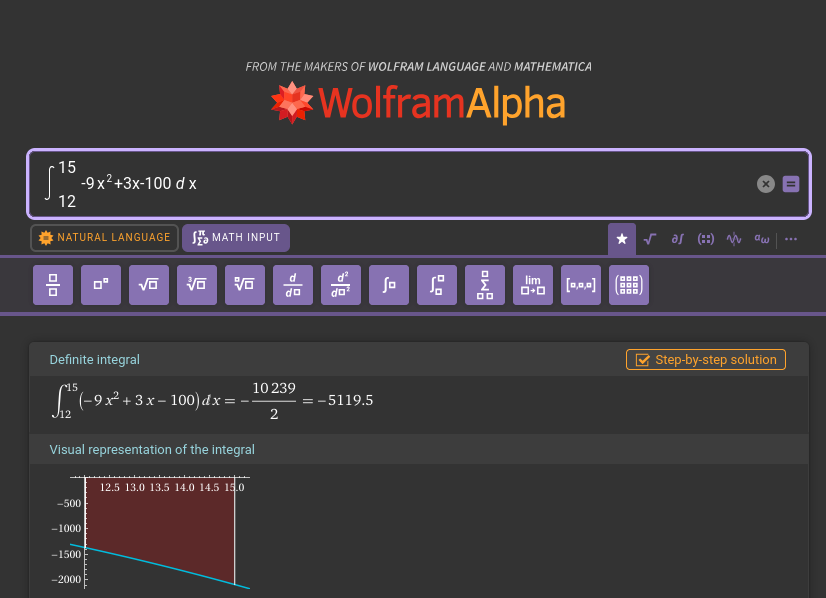The height and width of the screenshot is (598, 826).
Task: Insert the matrix grid template
Action: pos(629,285)
